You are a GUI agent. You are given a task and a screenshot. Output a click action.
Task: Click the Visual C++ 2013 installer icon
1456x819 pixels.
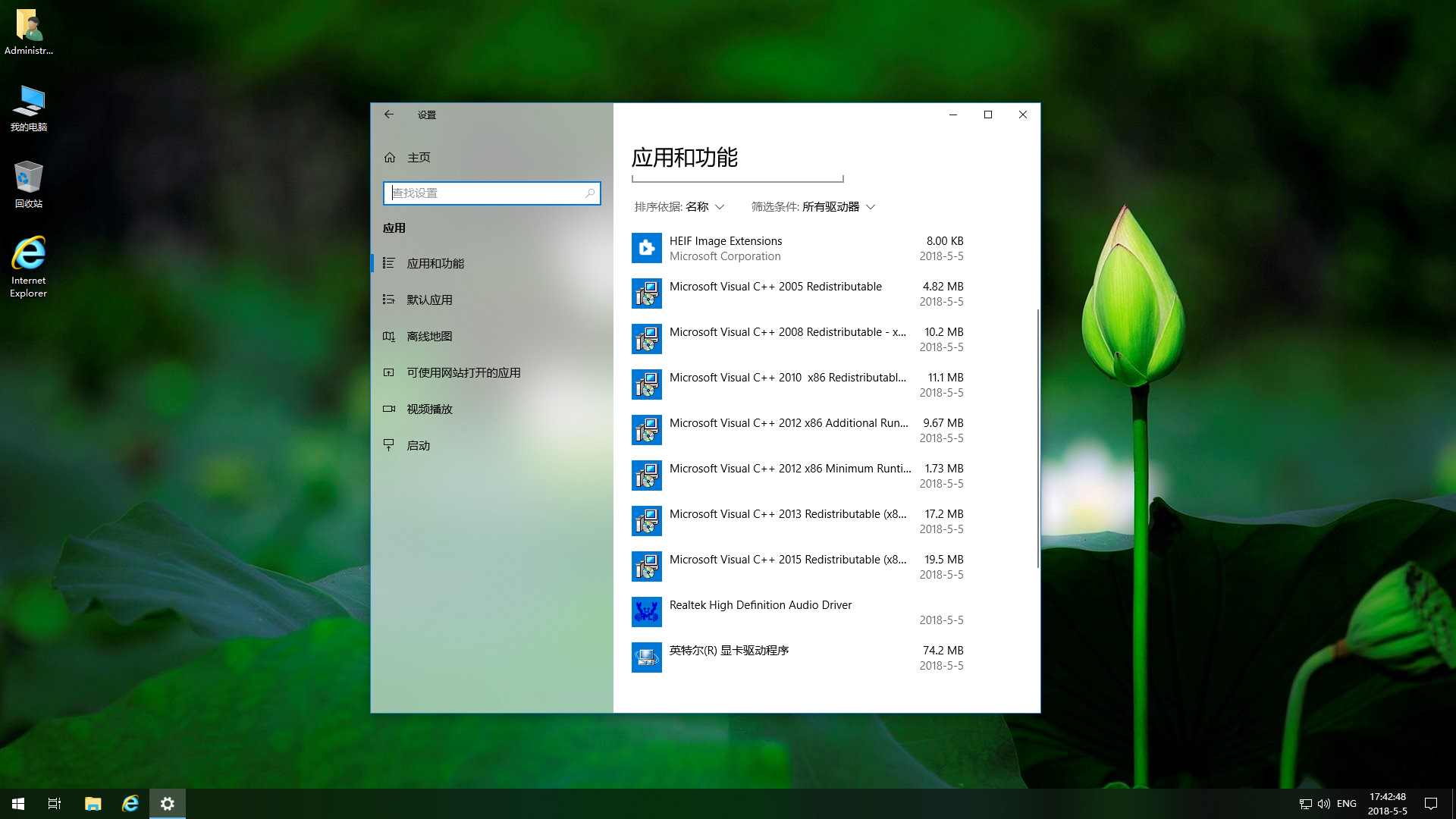click(x=647, y=521)
